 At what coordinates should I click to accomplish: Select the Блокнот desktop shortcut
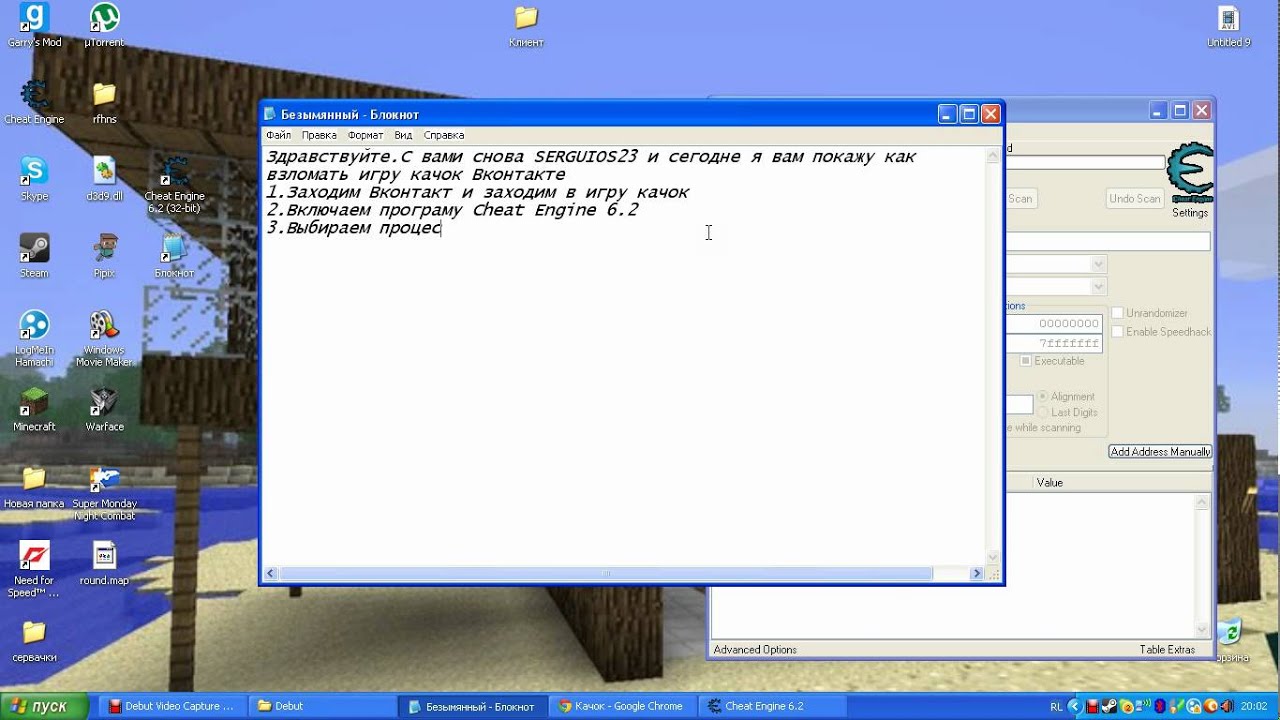coord(174,256)
